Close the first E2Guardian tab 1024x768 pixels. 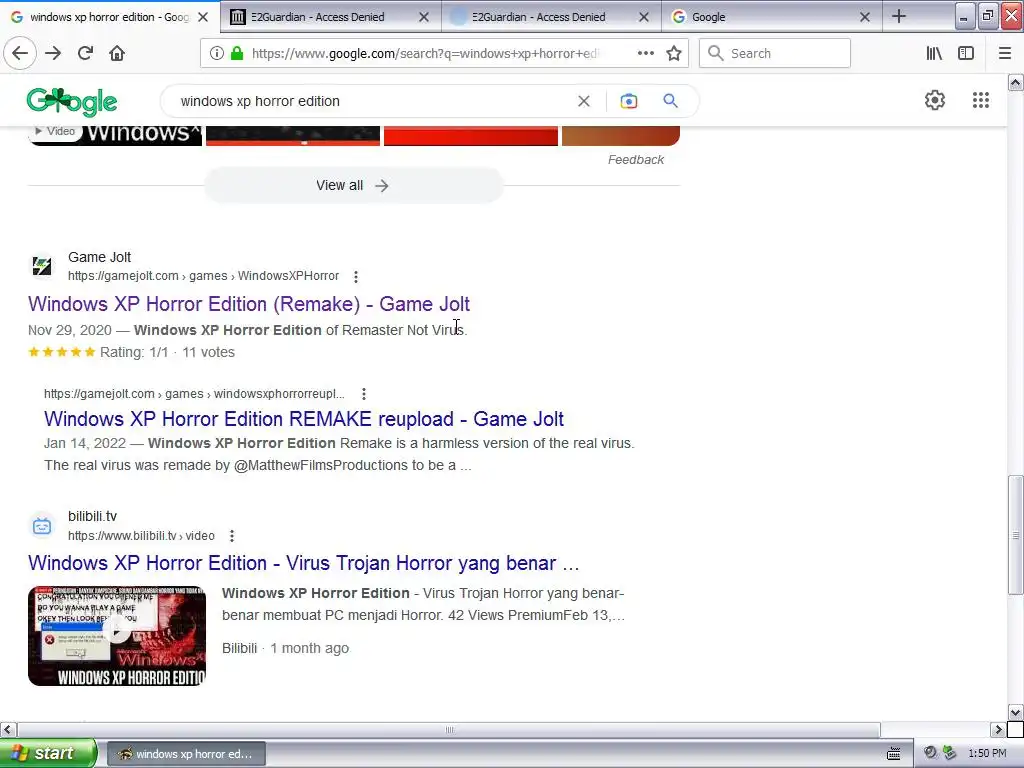tap(424, 17)
